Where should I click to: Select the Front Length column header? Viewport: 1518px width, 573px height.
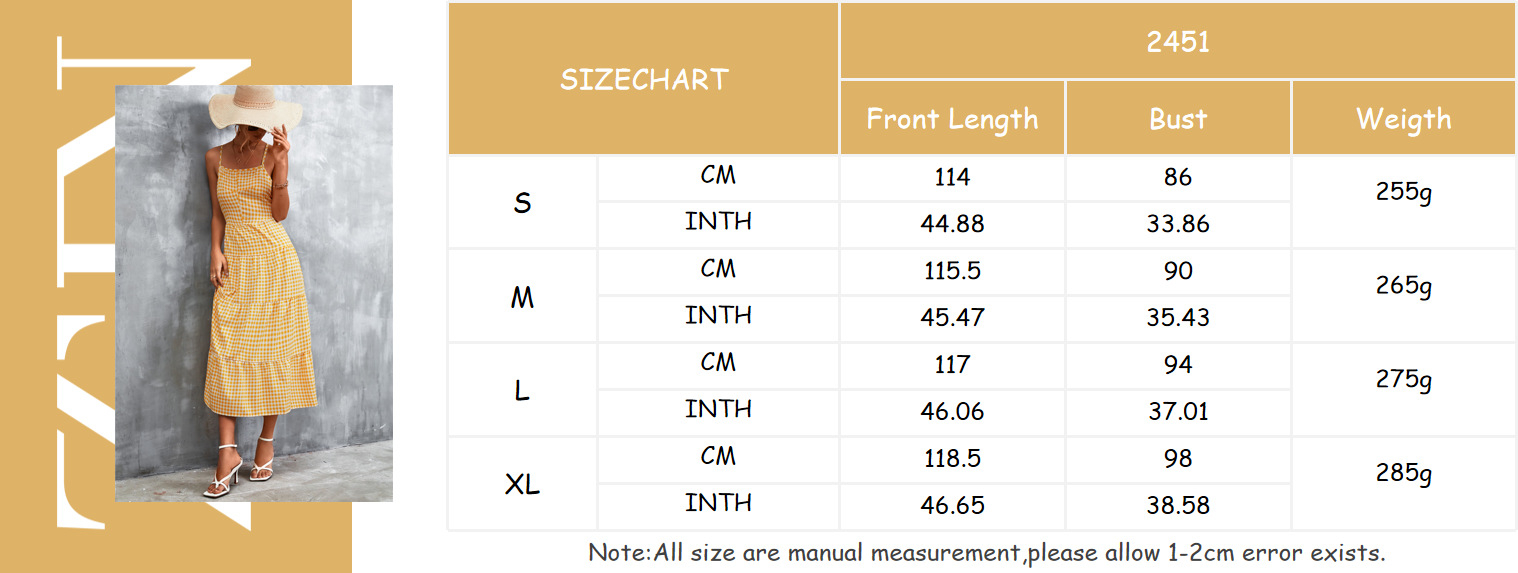pos(952,118)
